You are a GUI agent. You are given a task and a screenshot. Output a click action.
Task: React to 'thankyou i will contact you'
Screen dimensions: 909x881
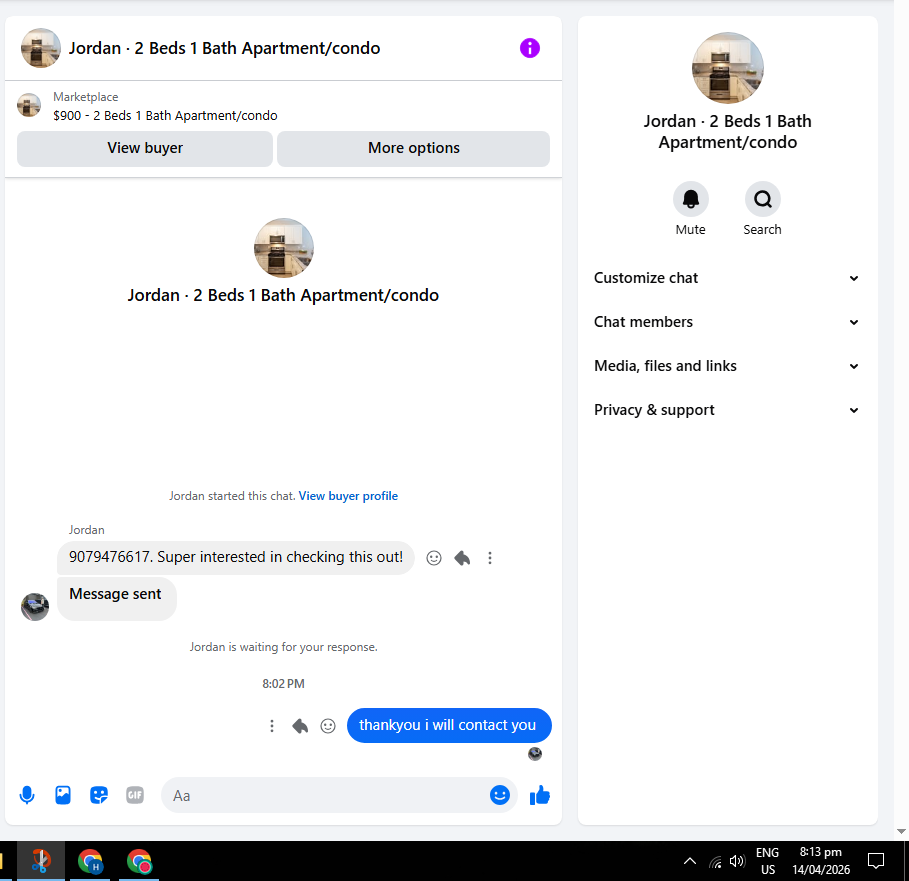[328, 726]
